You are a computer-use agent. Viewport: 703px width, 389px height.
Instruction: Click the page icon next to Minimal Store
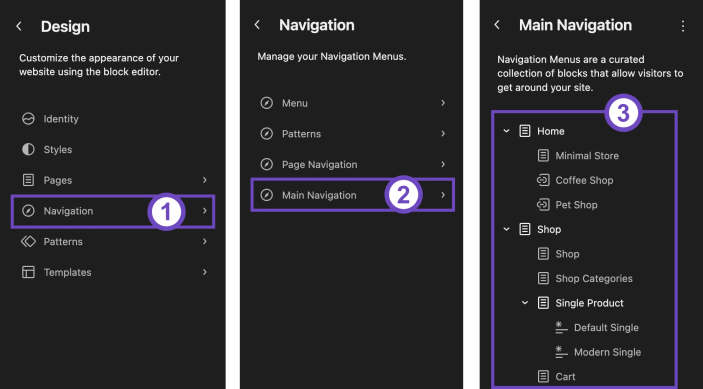(x=543, y=156)
